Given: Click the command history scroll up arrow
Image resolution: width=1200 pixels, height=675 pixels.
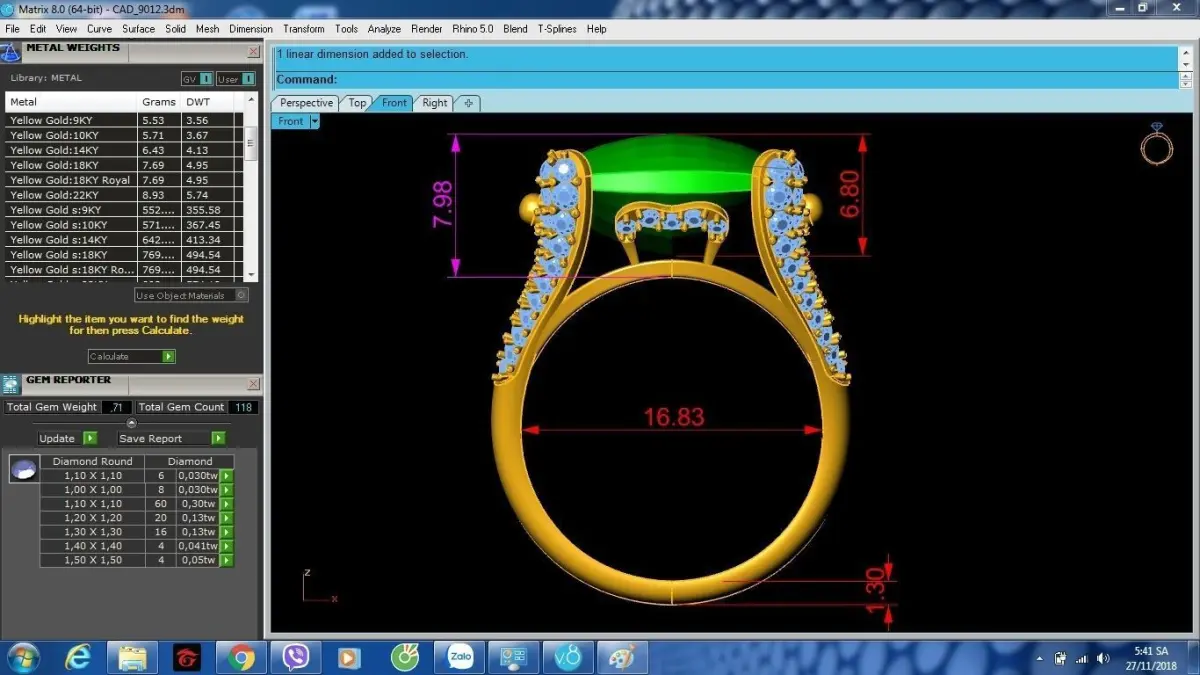Looking at the screenshot, I should pos(1186,52).
